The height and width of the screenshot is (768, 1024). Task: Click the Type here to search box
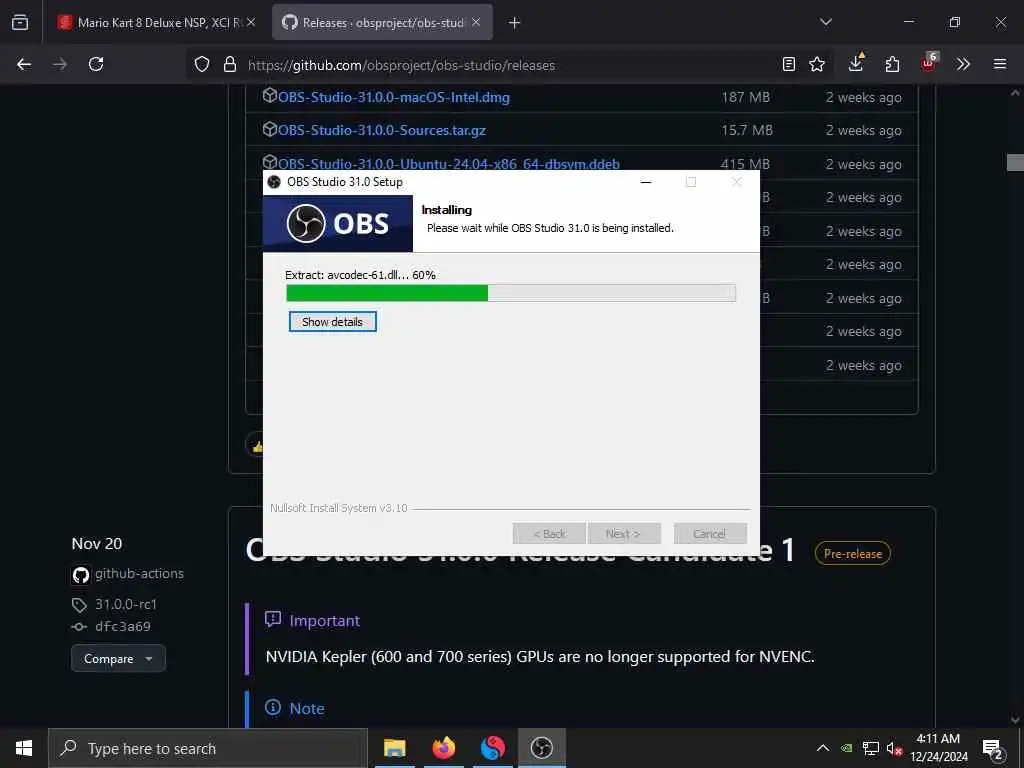pos(208,748)
